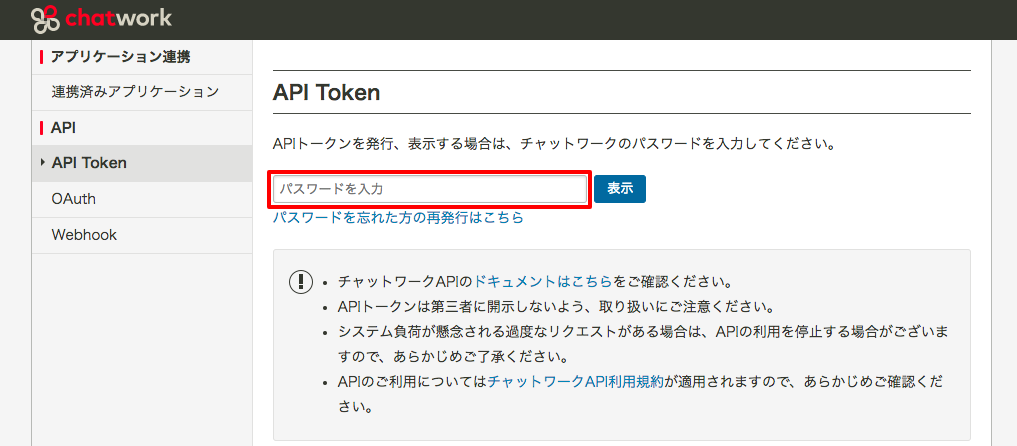Click the exclamation notice icon
This screenshot has height=446, width=1017.
300,282
